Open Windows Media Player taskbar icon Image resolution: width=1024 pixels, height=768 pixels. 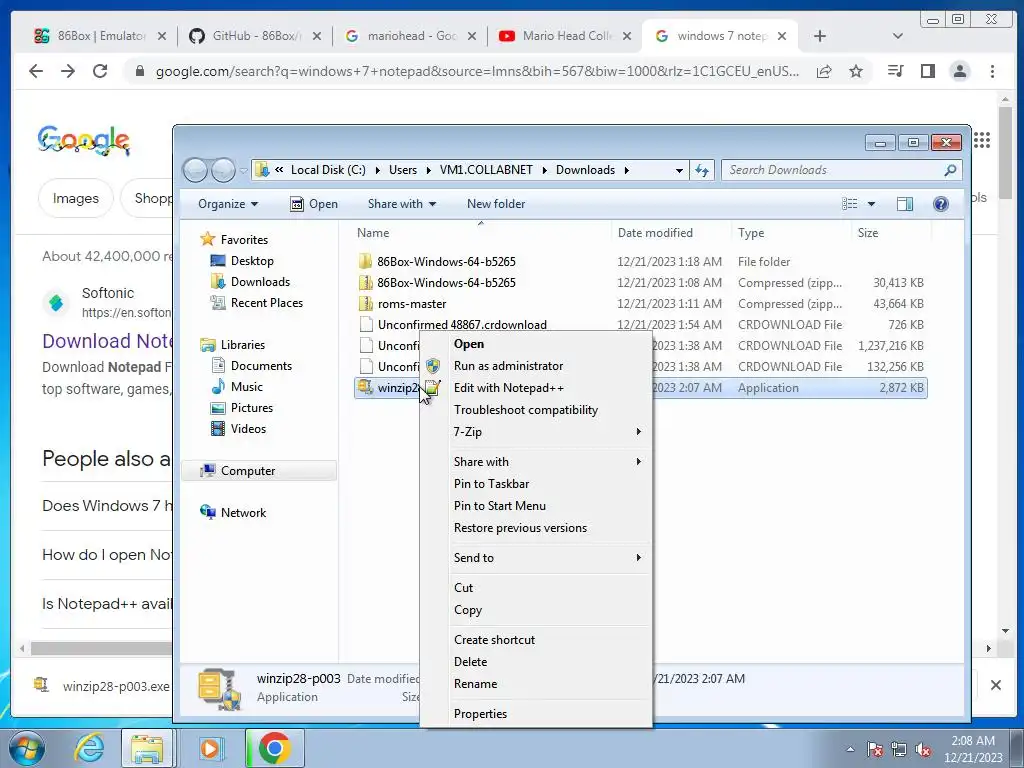point(210,748)
